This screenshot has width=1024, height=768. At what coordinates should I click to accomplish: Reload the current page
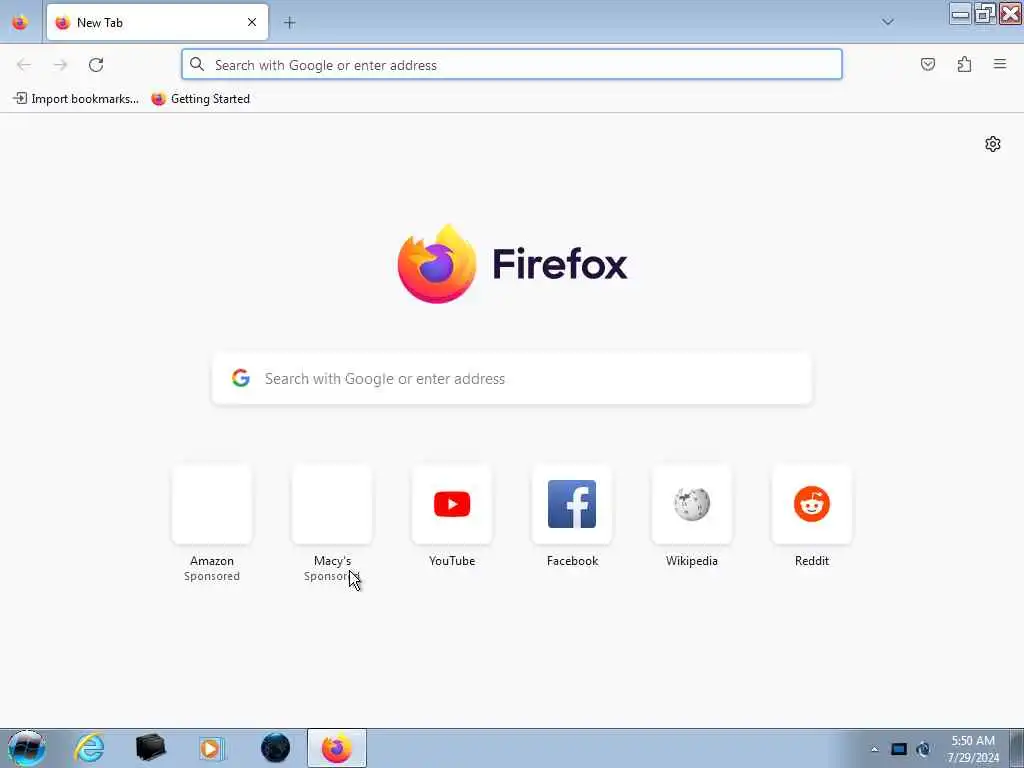click(x=96, y=65)
